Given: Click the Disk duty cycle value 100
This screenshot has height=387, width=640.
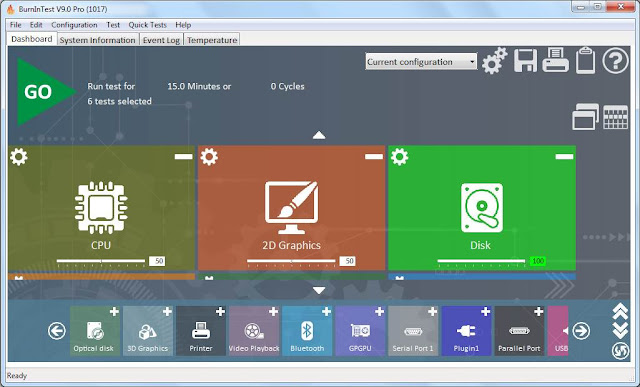Looking at the screenshot, I should [x=538, y=261].
